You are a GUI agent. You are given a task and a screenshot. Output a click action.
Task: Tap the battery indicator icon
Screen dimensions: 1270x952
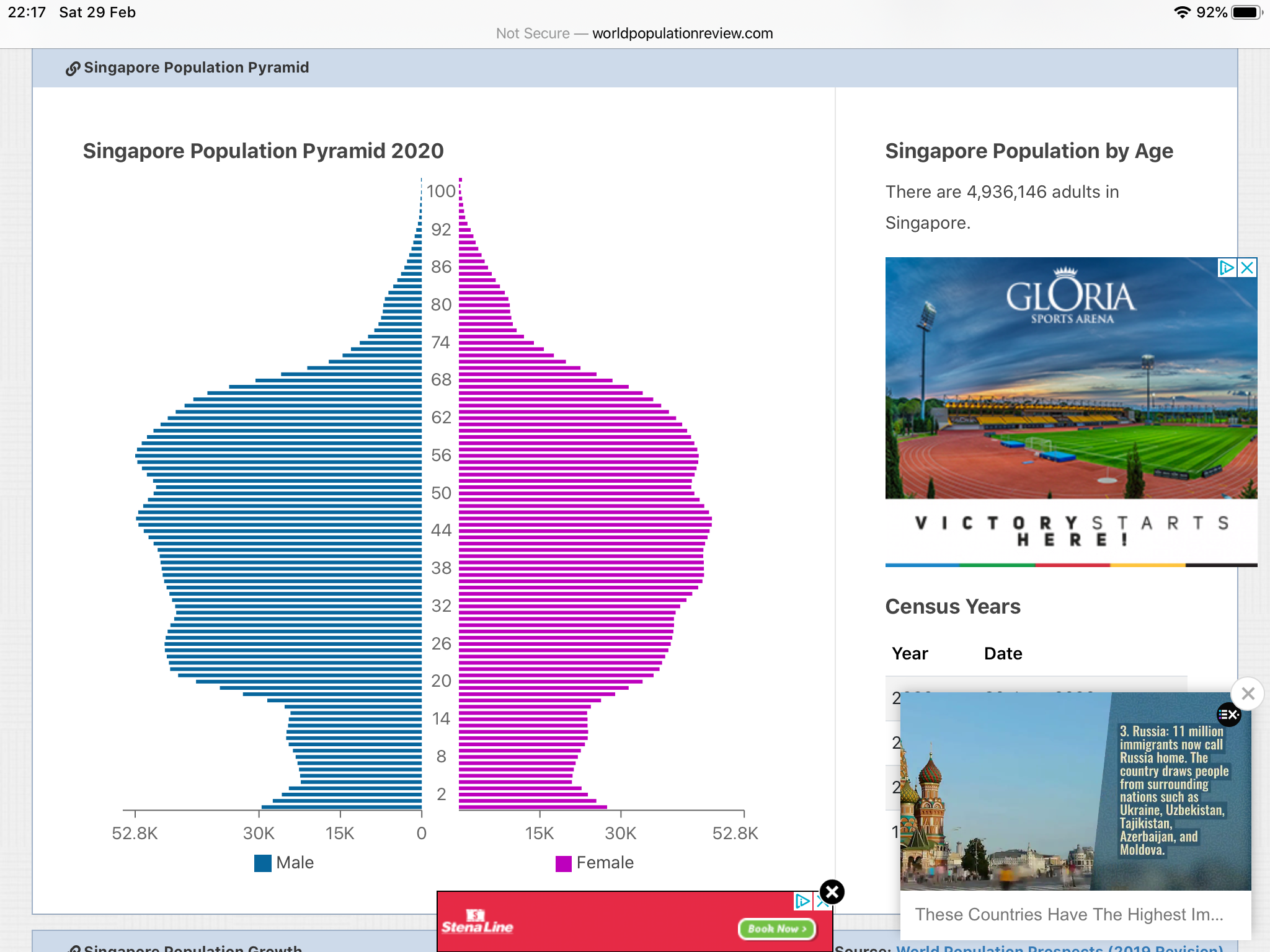coord(1246,12)
